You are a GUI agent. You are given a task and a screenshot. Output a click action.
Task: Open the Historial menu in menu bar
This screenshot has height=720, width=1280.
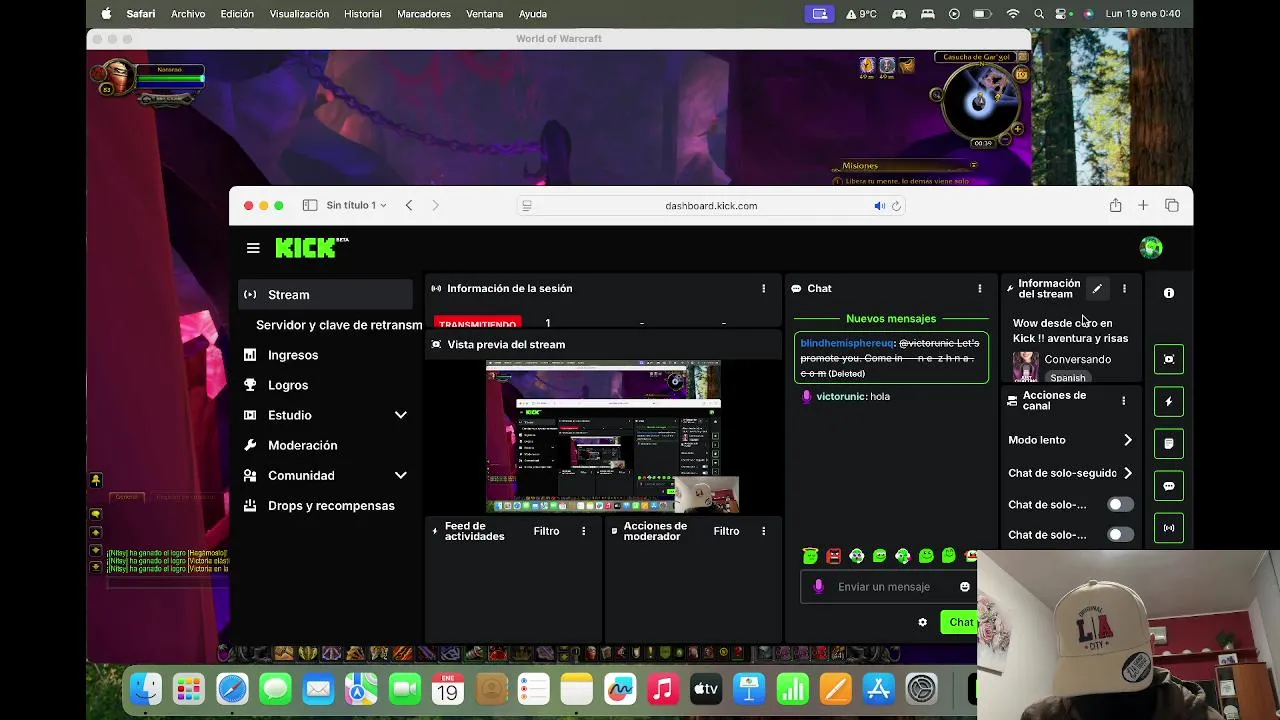pyautogui.click(x=362, y=14)
